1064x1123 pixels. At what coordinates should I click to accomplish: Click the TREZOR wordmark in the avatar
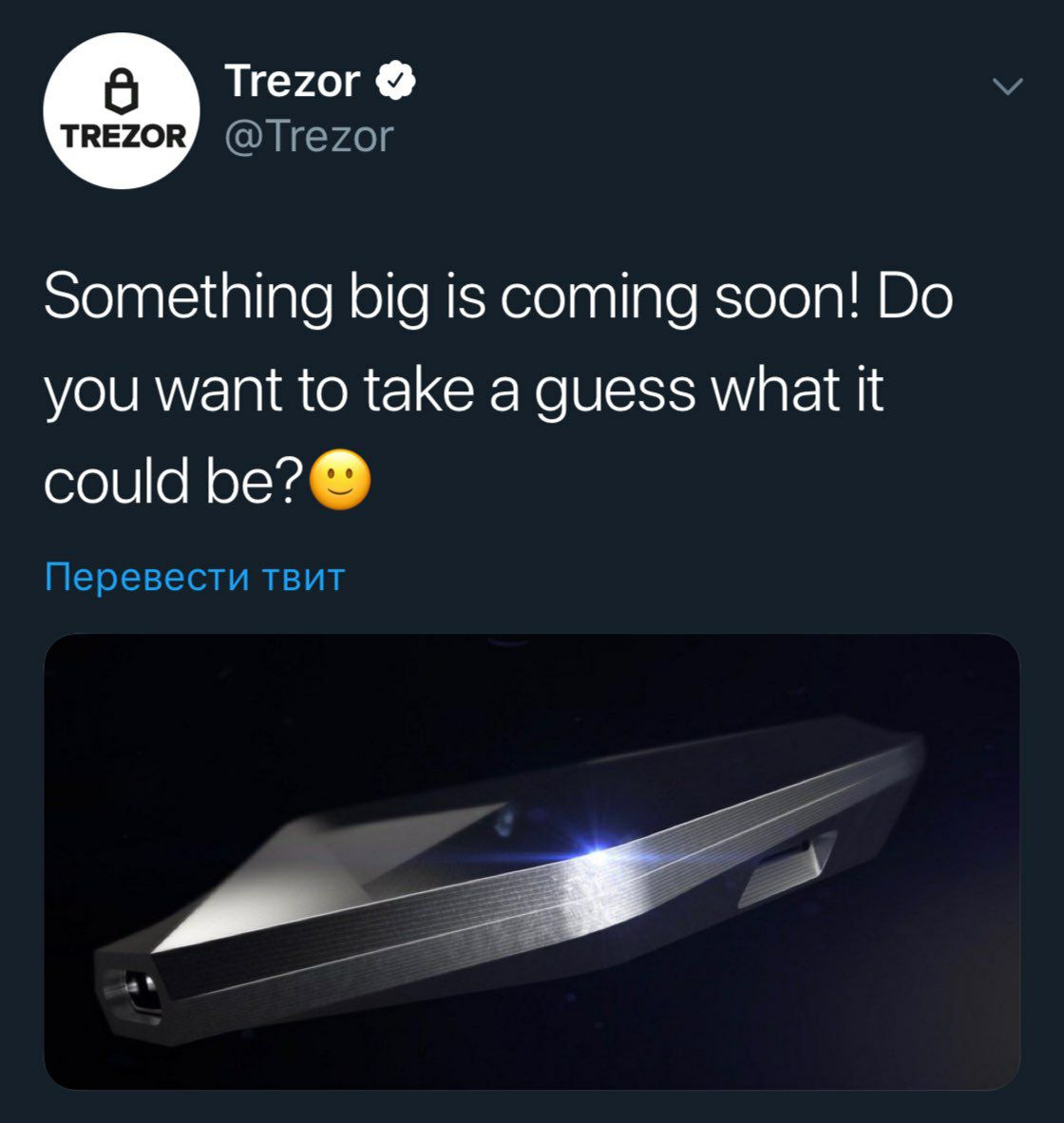pyautogui.click(x=123, y=136)
